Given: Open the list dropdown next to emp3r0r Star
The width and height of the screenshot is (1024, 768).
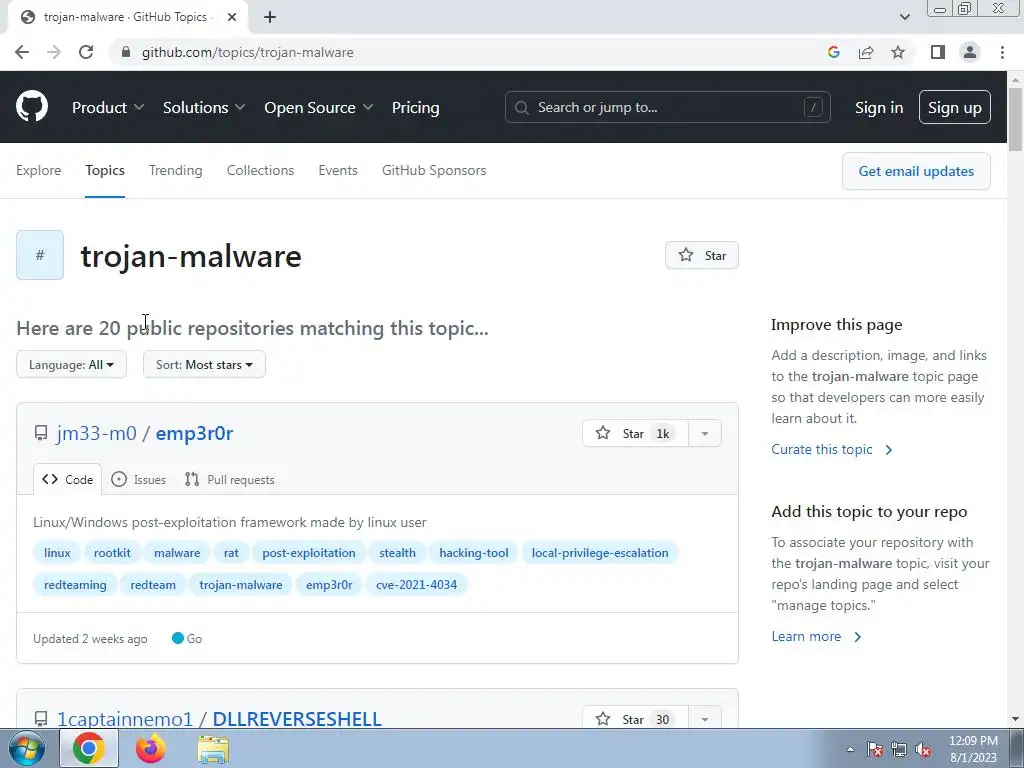Looking at the screenshot, I should [705, 434].
